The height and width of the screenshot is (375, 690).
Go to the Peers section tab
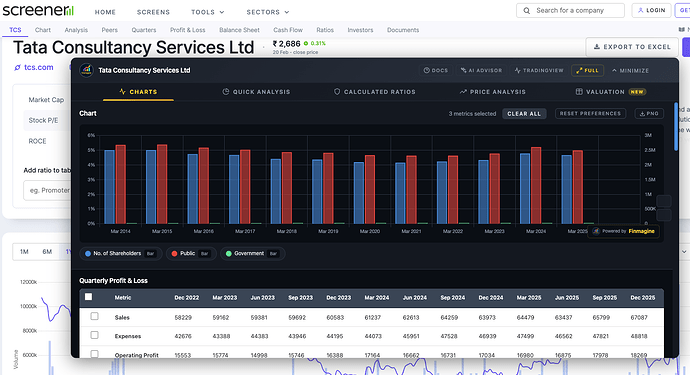(110, 30)
